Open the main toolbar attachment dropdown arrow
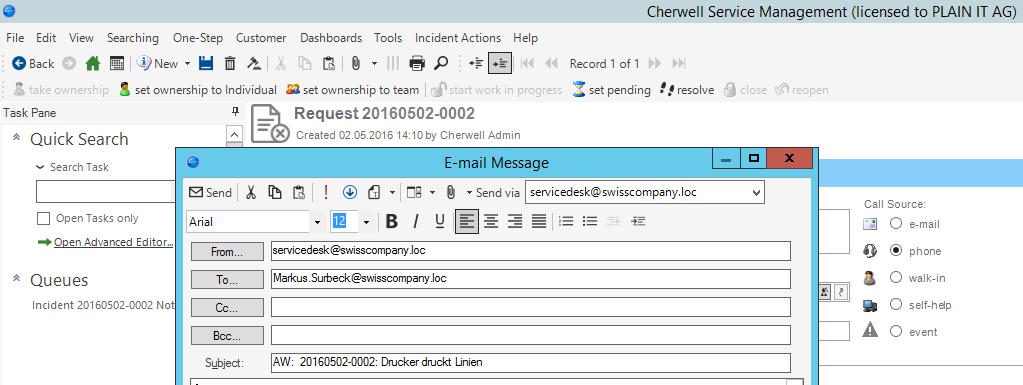1023x385 pixels. [x=374, y=64]
